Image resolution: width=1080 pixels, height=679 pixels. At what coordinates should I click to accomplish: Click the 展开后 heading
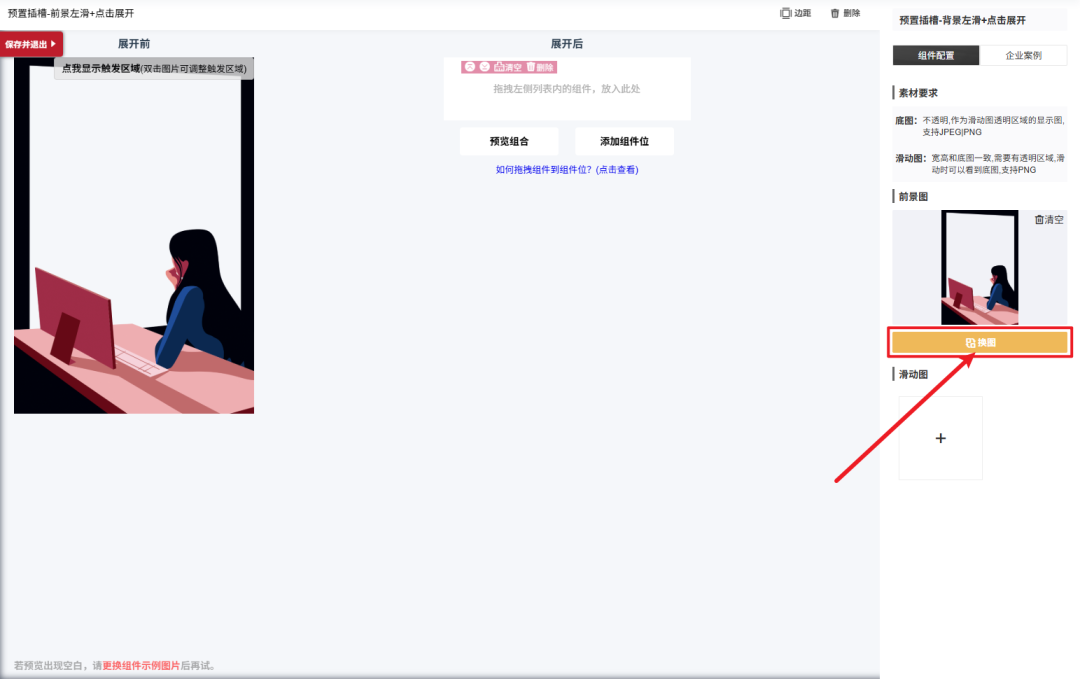567,43
